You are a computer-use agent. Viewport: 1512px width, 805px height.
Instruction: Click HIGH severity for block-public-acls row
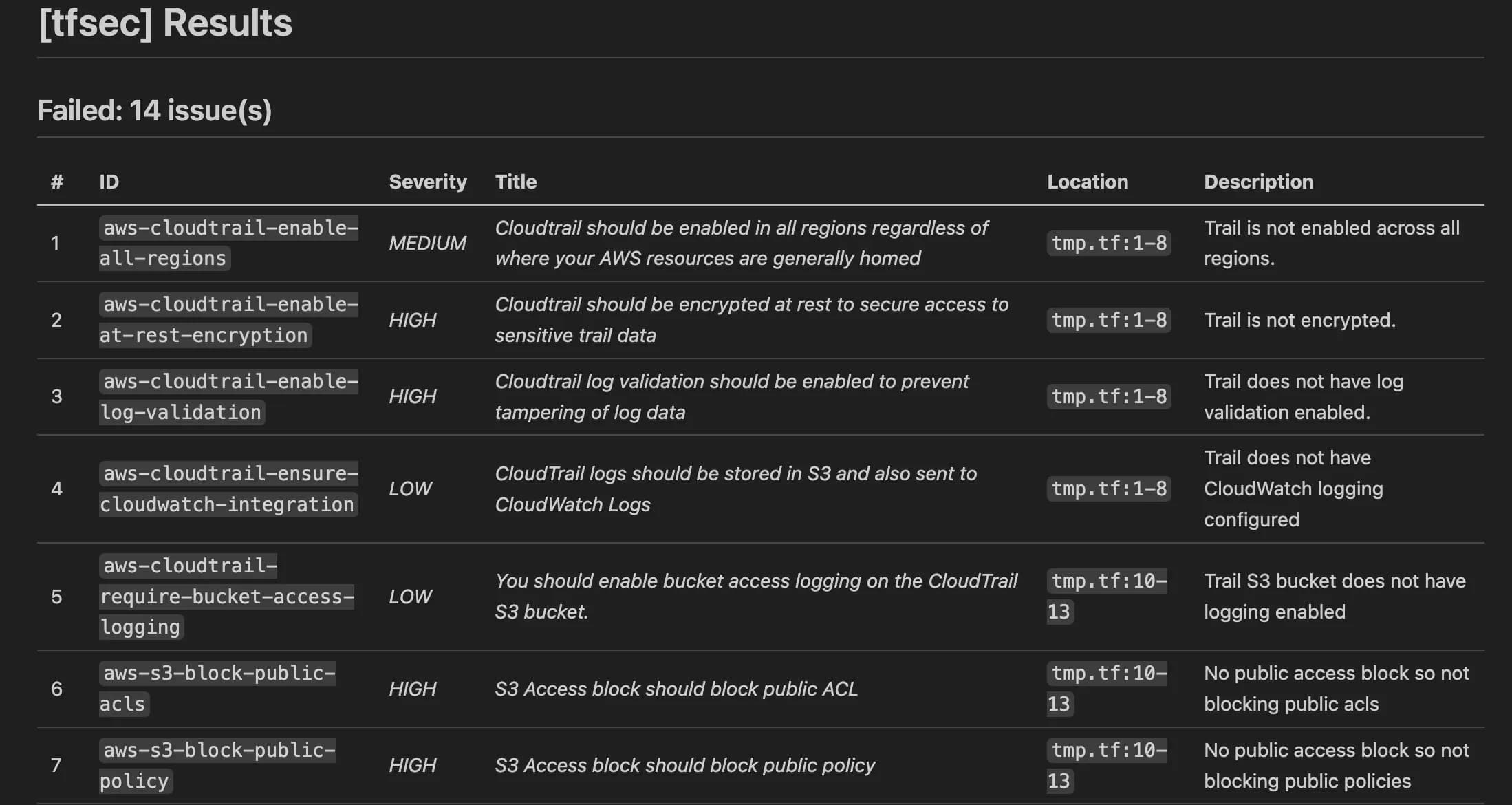413,689
